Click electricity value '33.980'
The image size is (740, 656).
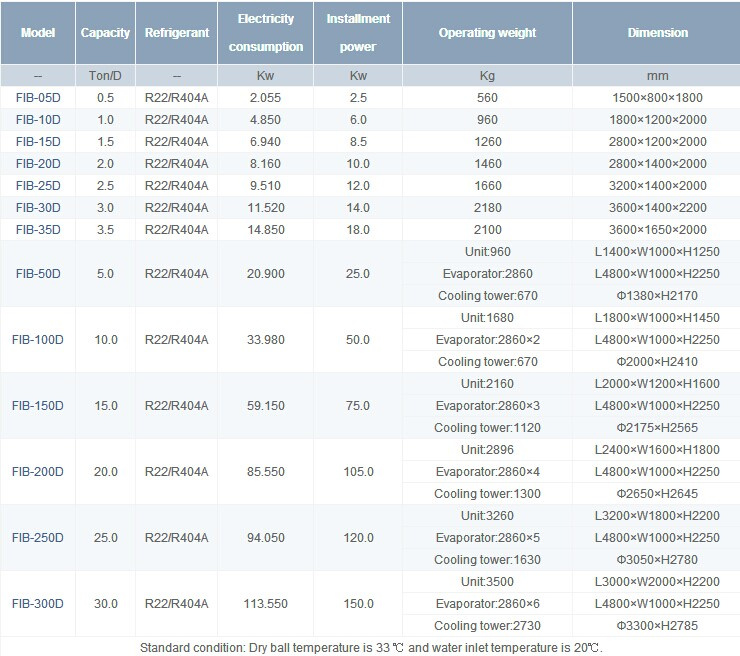pos(266,340)
